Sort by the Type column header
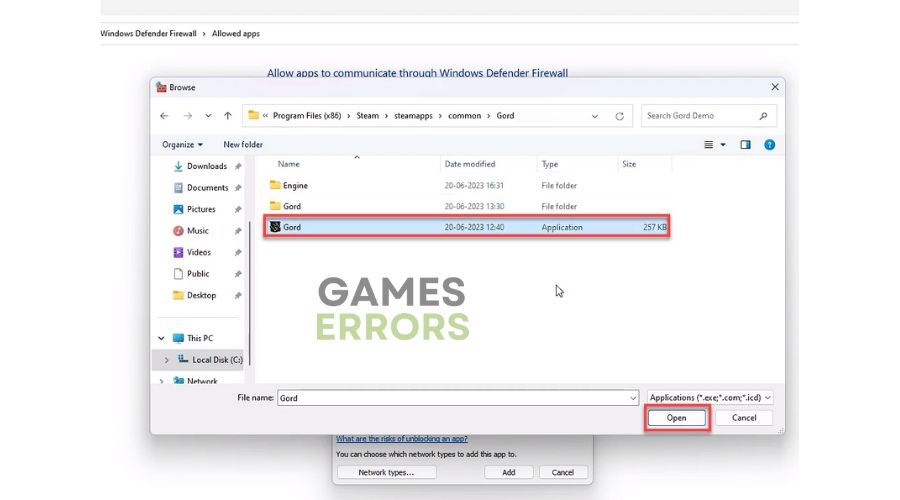Screen dimensions: 900x500 point(549,164)
